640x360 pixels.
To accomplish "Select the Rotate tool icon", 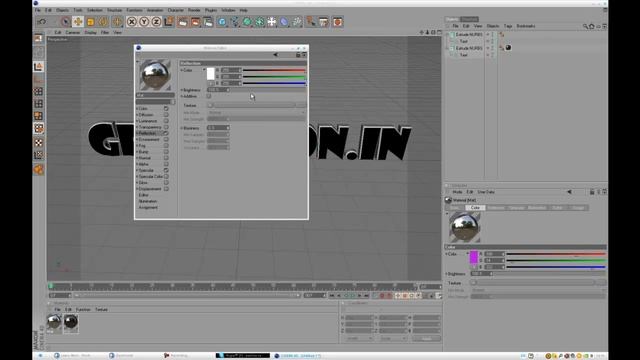I will [x=103, y=22].
